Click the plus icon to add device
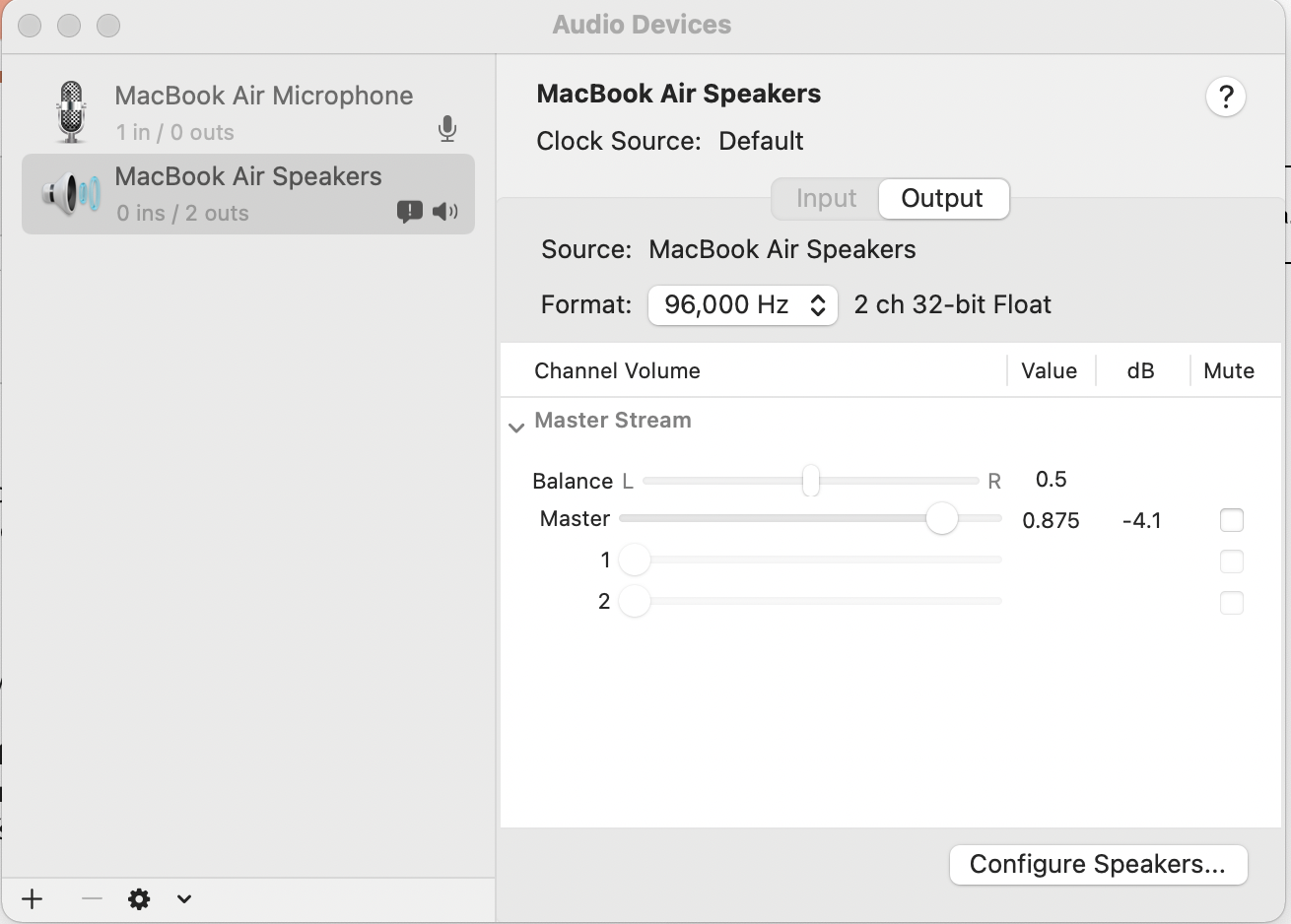Viewport: 1291px width, 924px height. coord(33,898)
